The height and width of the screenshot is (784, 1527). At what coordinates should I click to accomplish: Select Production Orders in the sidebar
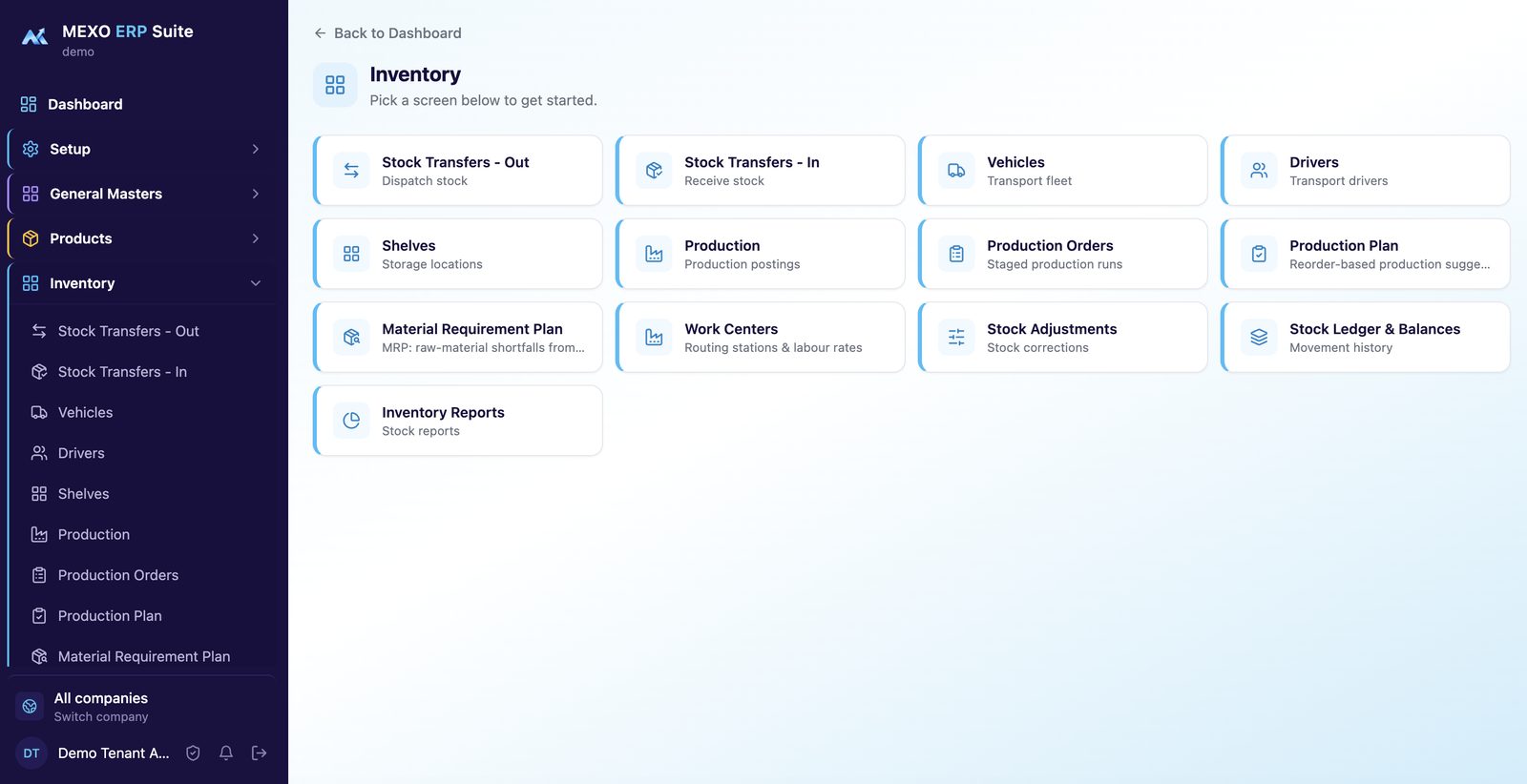click(x=148, y=575)
